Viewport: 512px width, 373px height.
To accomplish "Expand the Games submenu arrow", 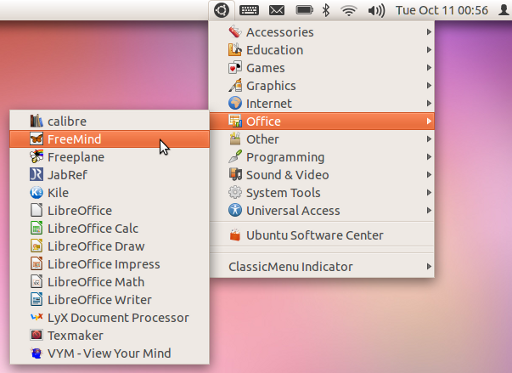I will tap(429, 68).
